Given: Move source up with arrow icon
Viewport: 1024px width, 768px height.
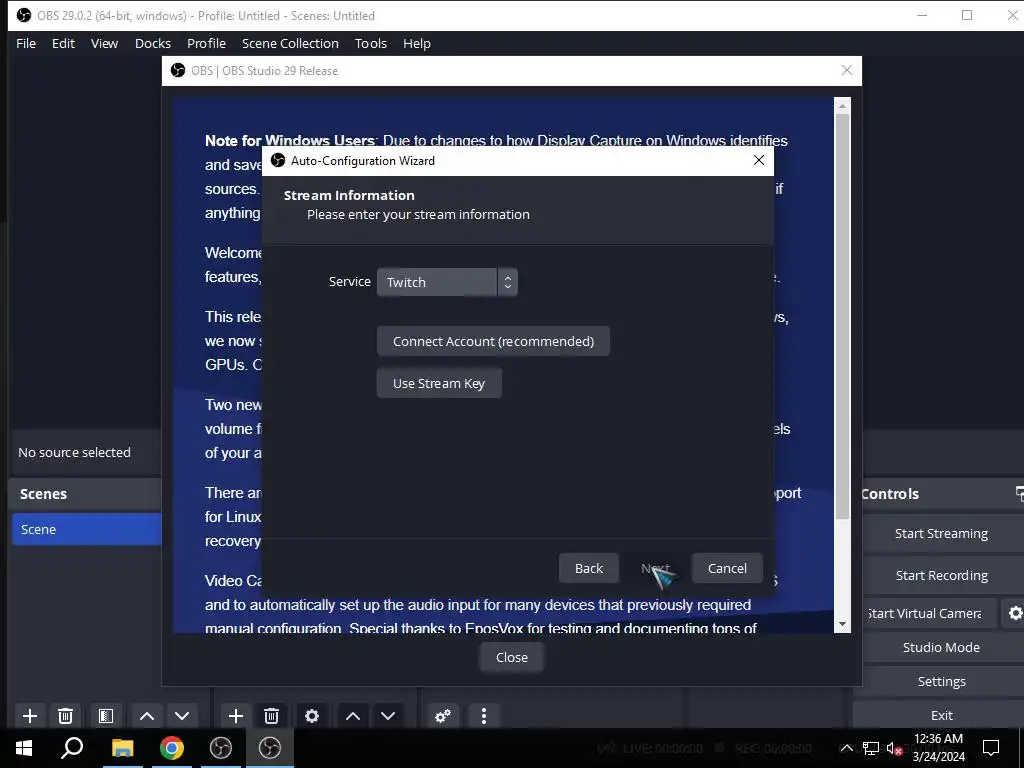Looking at the screenshot, I should pos(353,716).
